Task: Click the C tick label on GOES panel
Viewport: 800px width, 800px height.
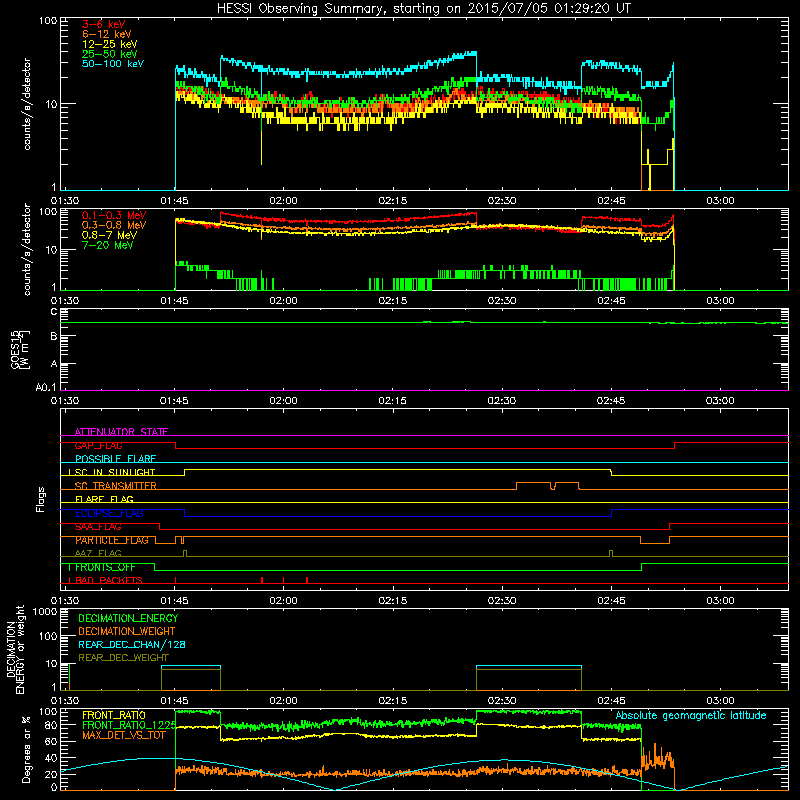Action: [x=54, y=312]
